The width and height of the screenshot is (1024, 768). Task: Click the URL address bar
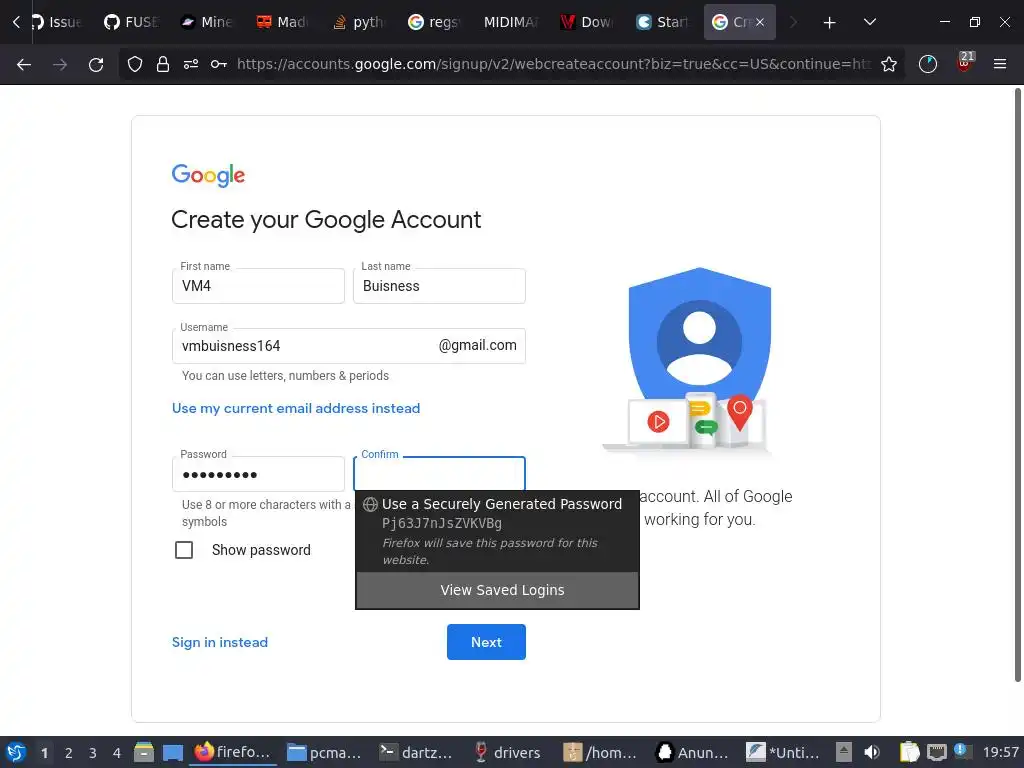click(x=554, y=64)
